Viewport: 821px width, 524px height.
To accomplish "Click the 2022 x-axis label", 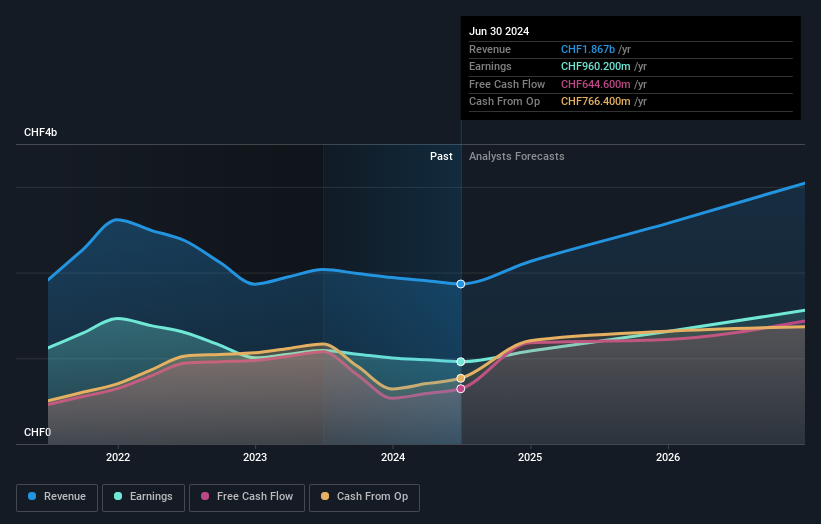I will point(118,458).
